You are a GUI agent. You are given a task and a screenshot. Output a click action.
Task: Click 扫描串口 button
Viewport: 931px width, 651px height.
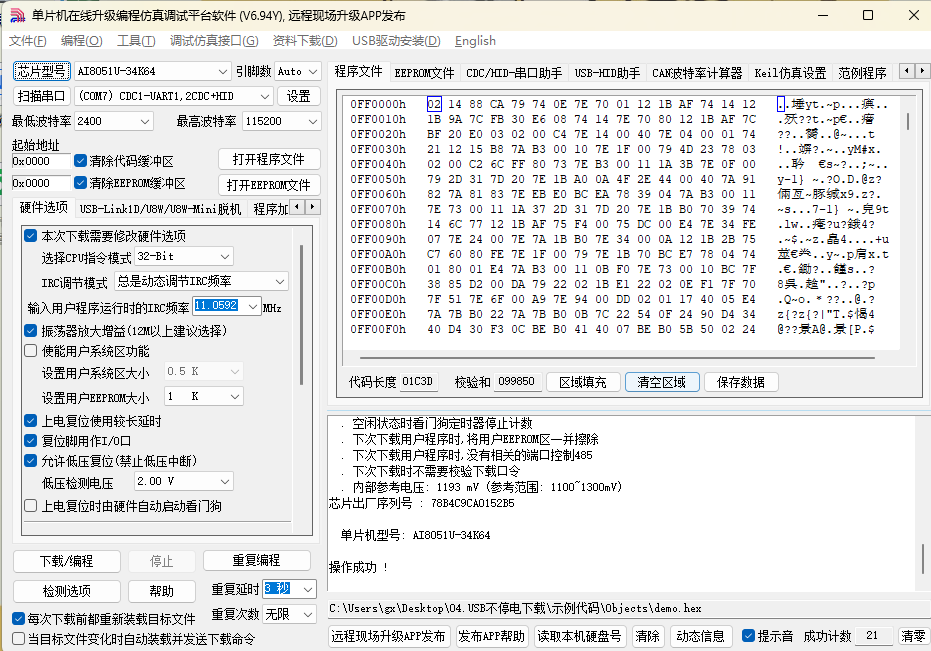pos(41,96)
